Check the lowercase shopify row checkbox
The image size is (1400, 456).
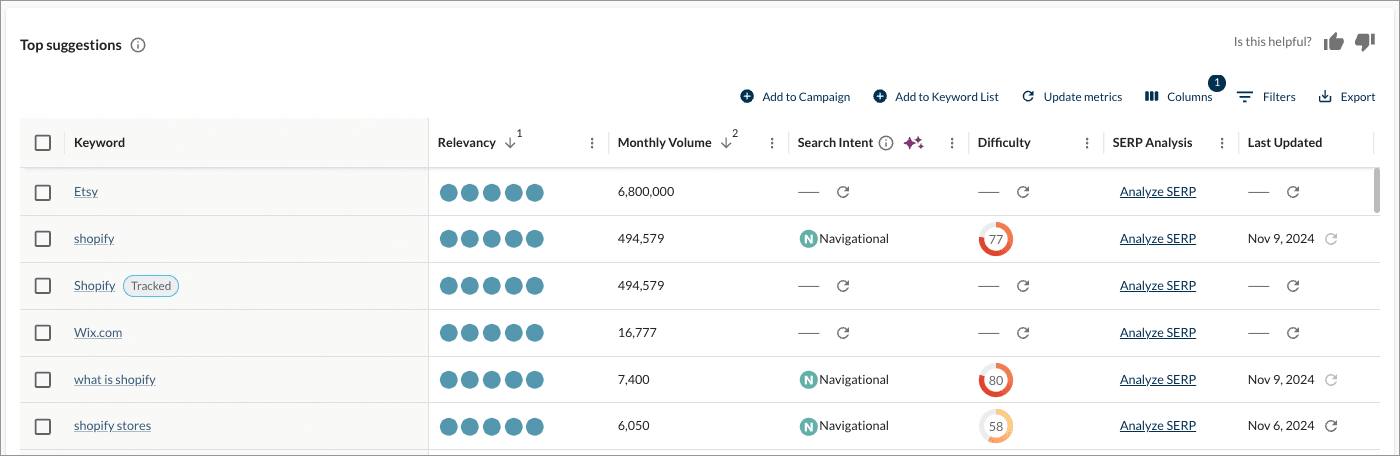point(43,239)
